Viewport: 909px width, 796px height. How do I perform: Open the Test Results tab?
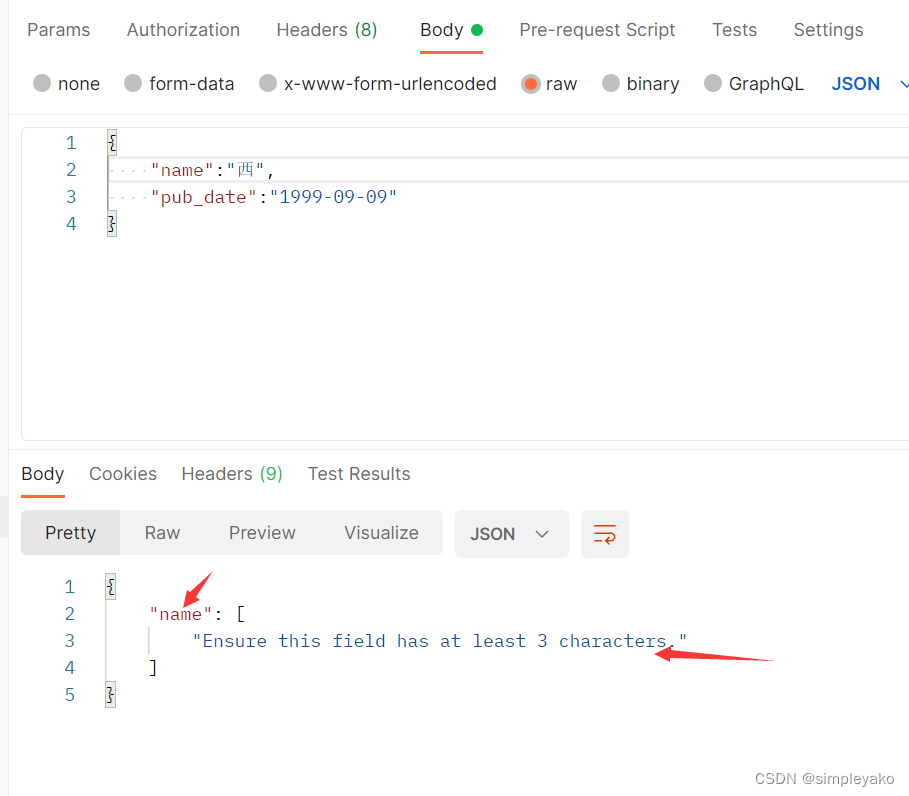(359, 474)
